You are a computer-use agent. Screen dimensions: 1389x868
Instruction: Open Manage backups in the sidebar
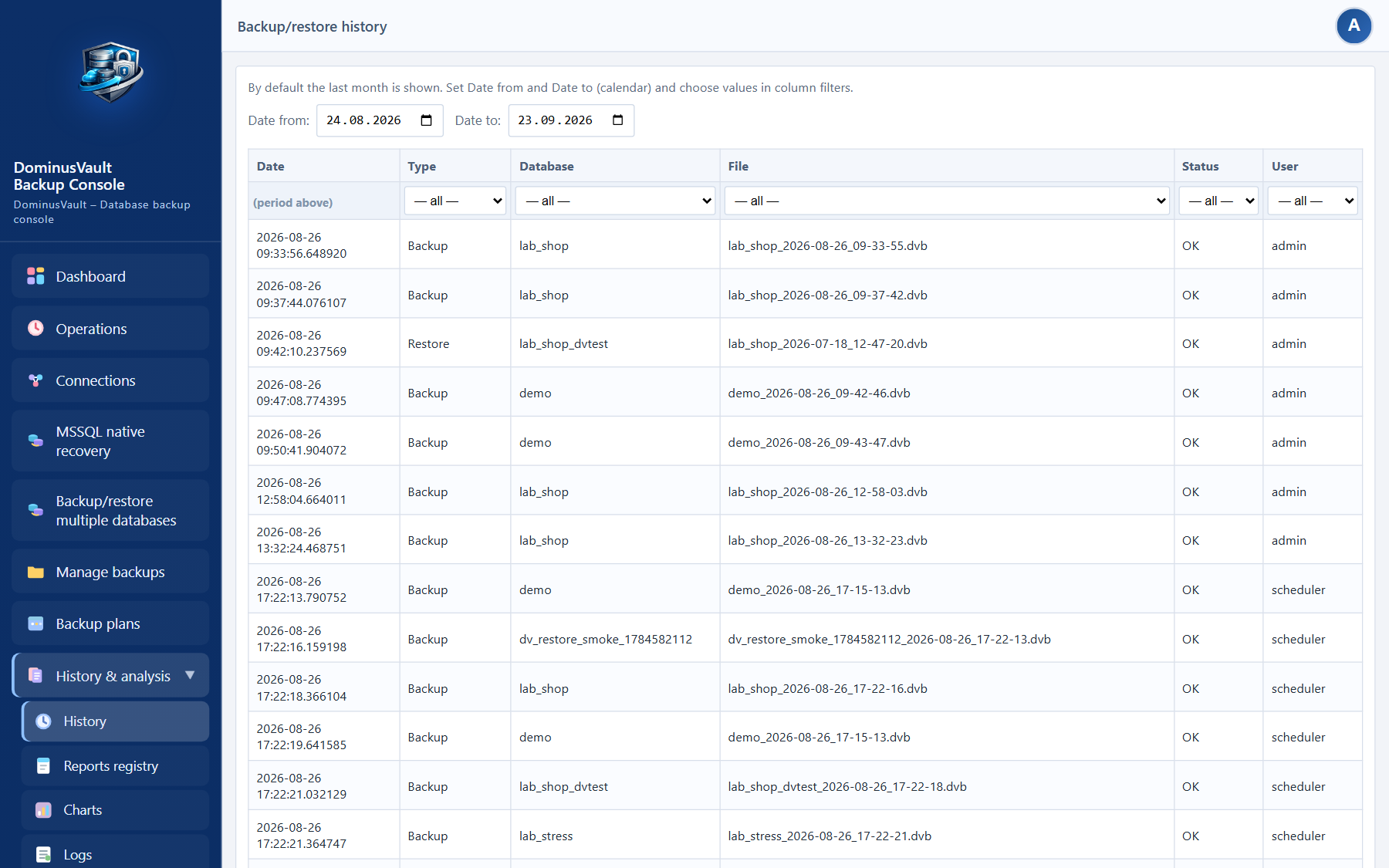[x=110, y=572]
